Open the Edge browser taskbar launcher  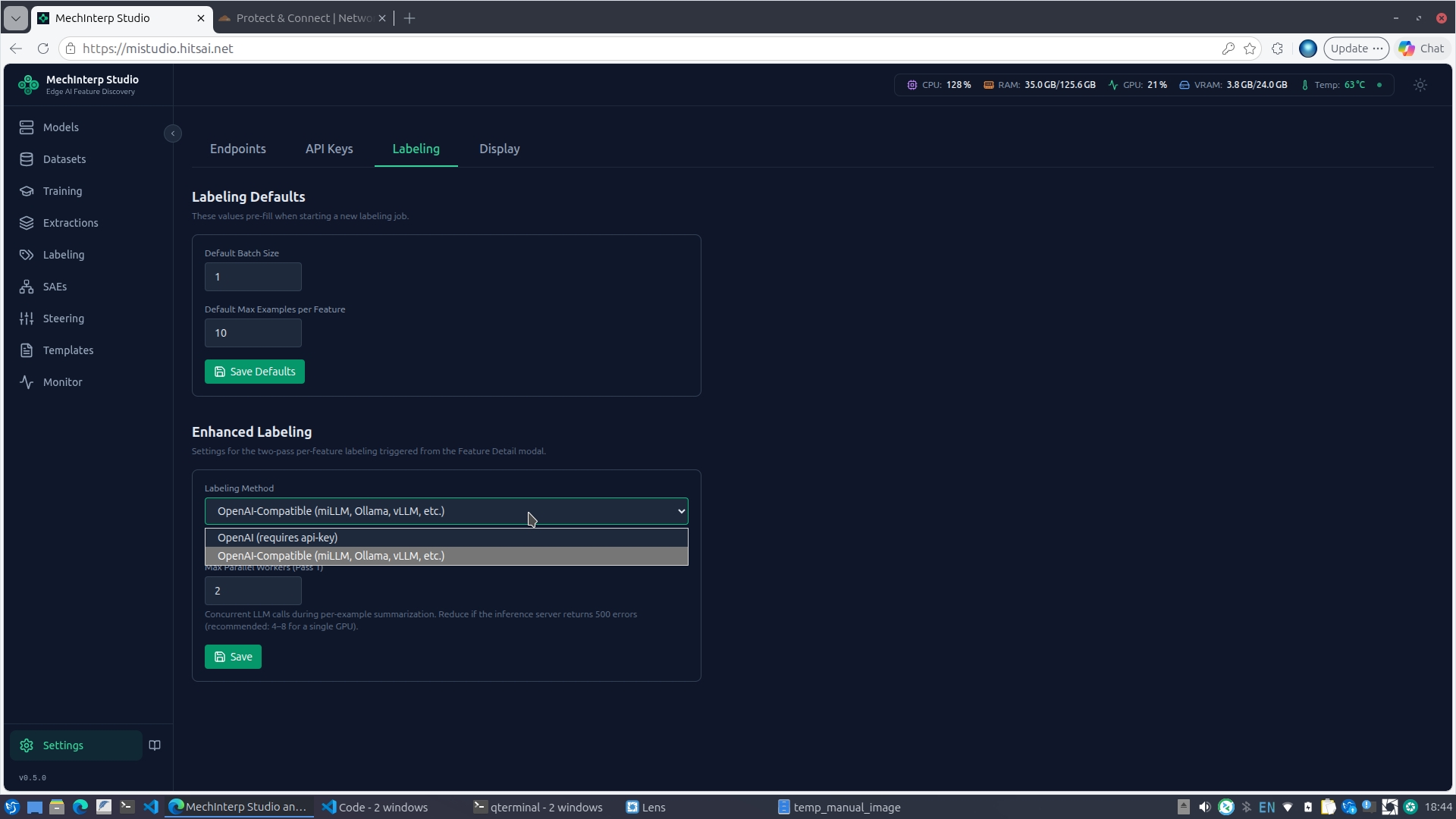[x=80, y=808]
